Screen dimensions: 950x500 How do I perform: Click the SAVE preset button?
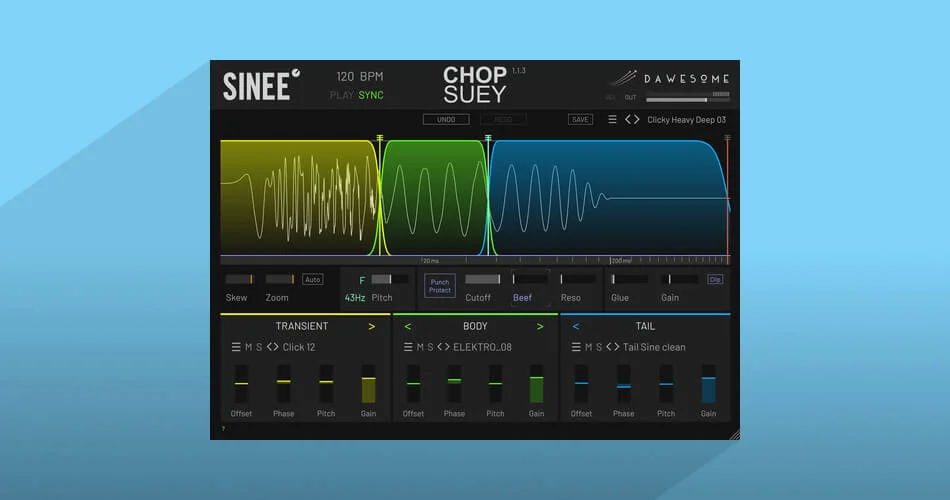point(580,119)
